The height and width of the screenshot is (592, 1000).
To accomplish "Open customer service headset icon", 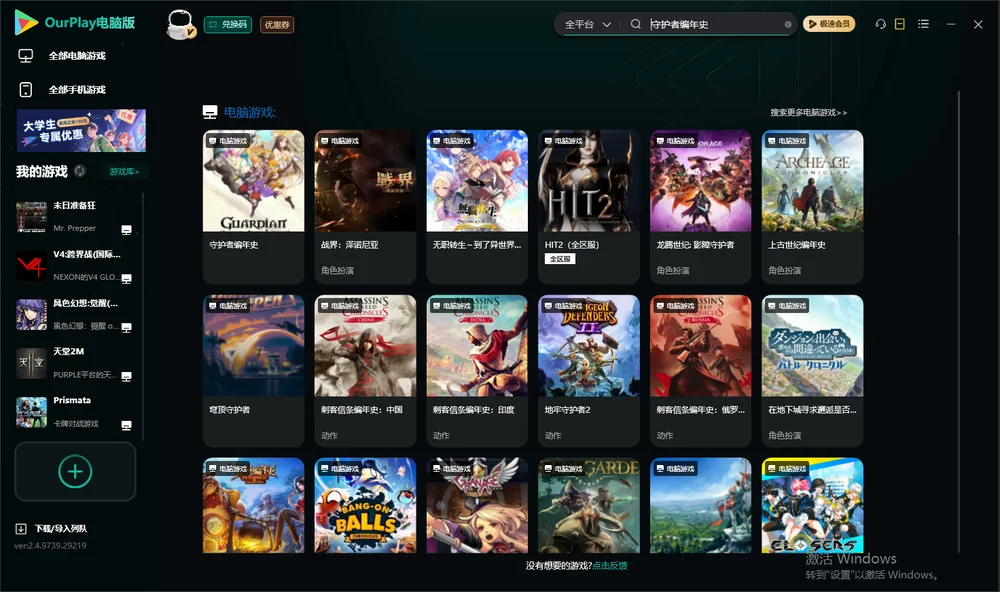I will pyautogui.click(x=880, y=24).
